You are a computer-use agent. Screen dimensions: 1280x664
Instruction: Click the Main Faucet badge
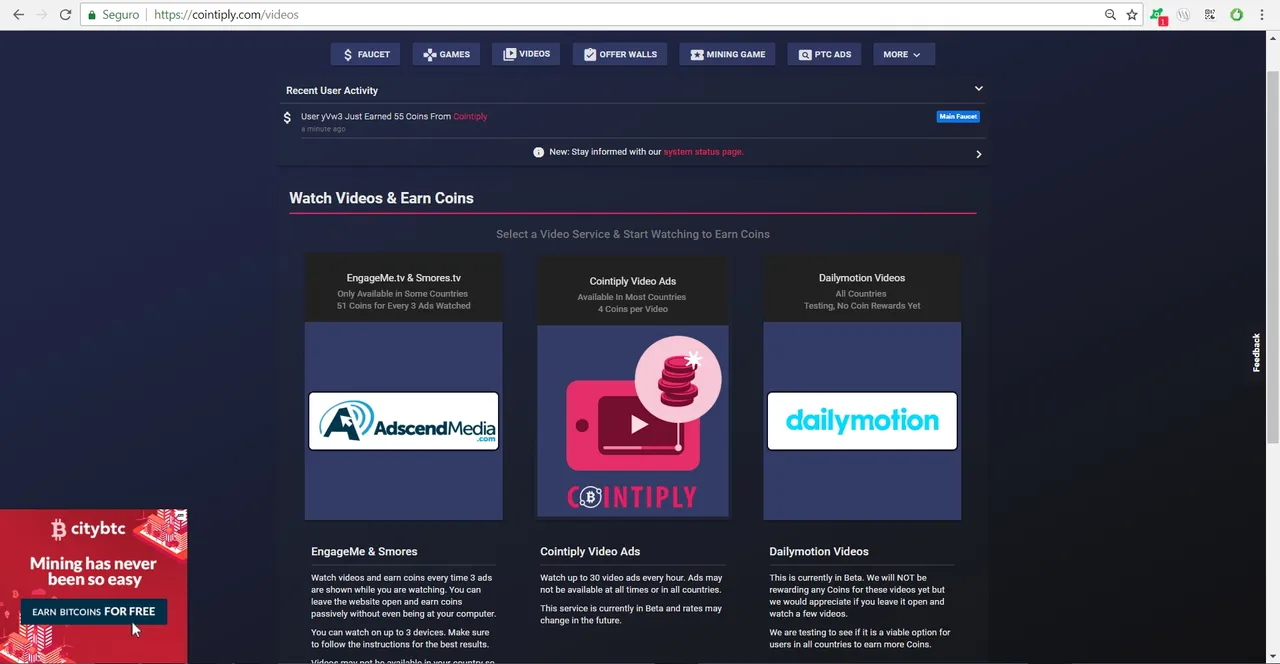(958, 117)
